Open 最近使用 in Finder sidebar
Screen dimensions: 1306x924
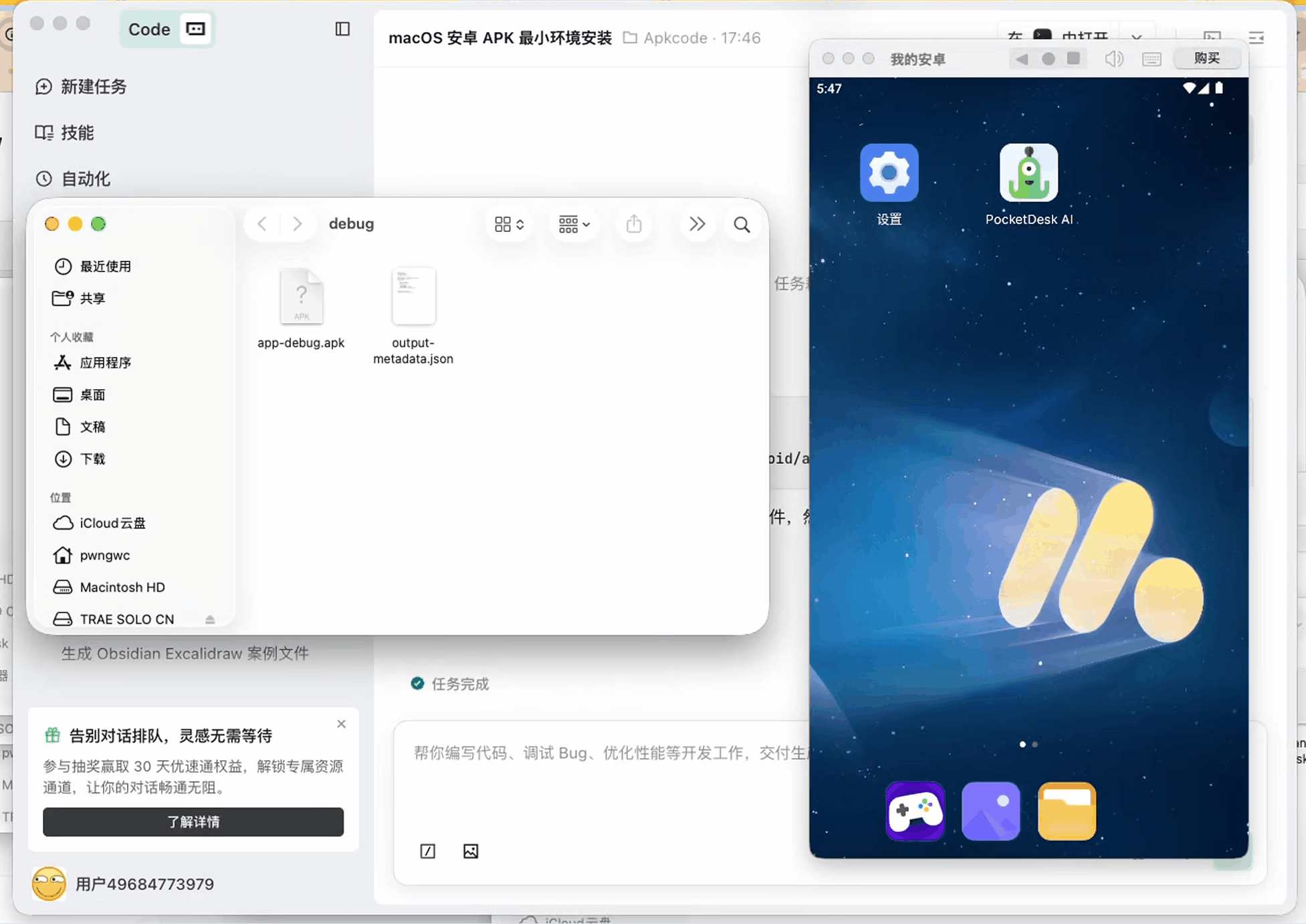92,266
